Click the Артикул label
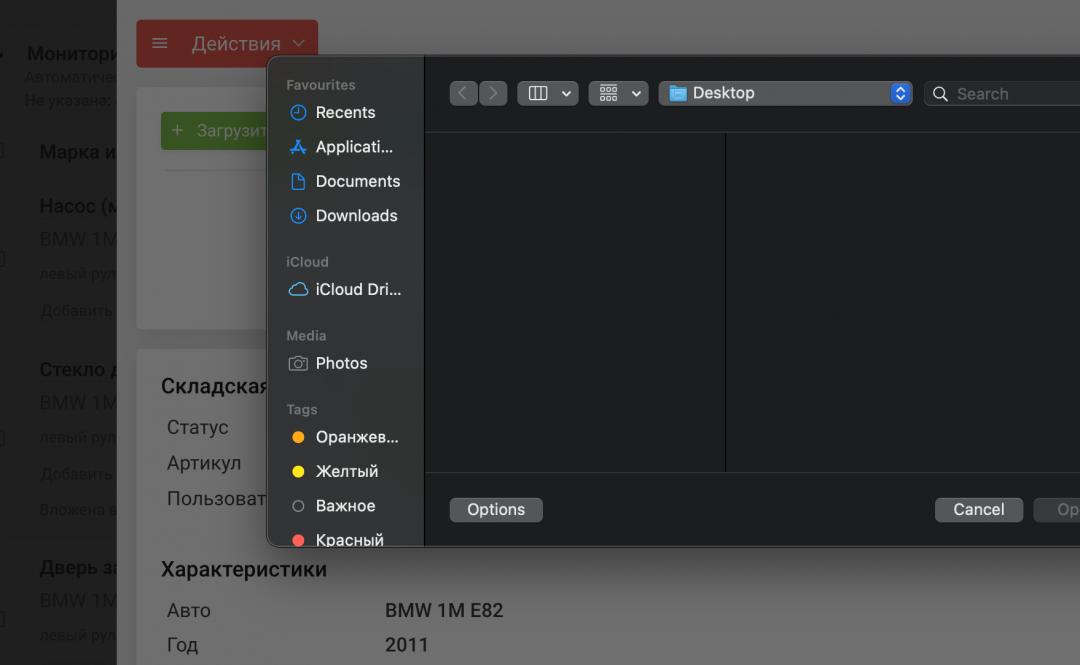Image resolution: width=1080 pixels, height=665 pixels. pyautogui.click(x=204, y=463)
